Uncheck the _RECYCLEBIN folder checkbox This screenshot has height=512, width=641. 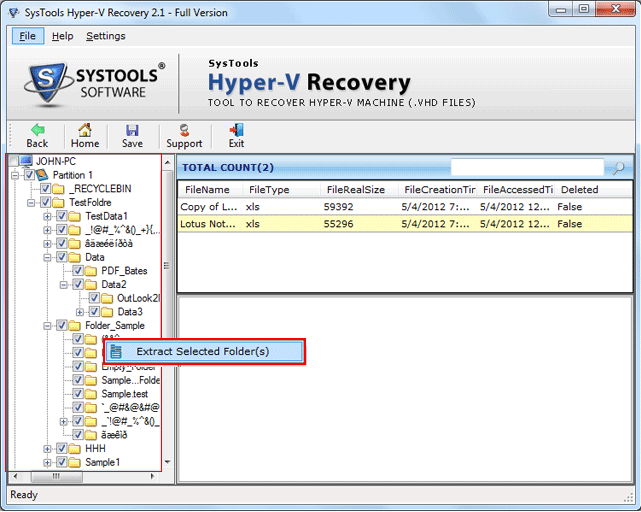click(x=45, y=188)
